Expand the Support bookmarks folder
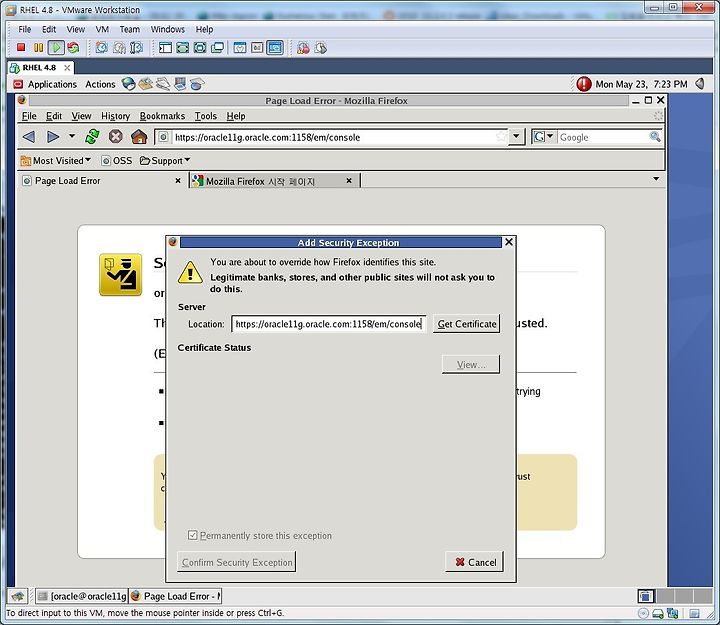720x625 pixels. coord(165,161)
